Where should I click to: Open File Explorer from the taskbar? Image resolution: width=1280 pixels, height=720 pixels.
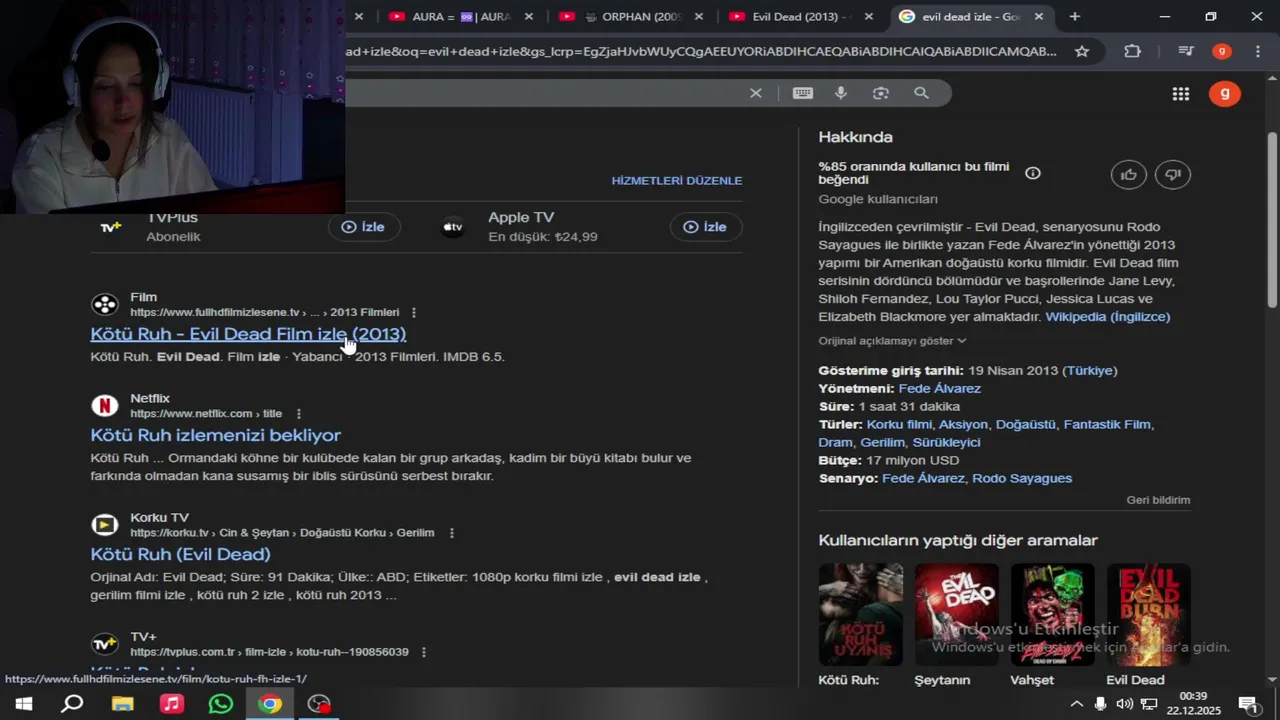click(x=122, y=704)
